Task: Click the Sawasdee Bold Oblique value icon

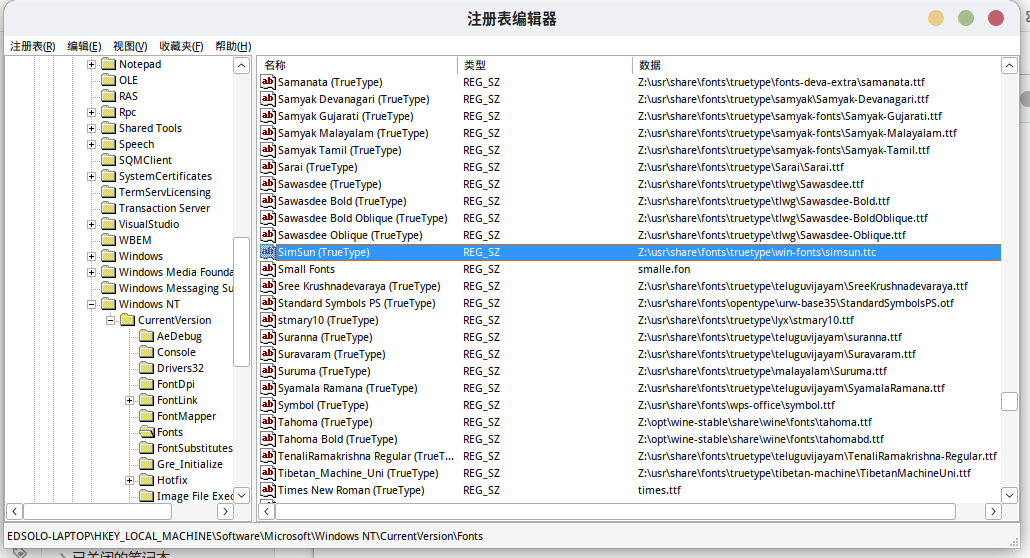Action: point(267,218)
